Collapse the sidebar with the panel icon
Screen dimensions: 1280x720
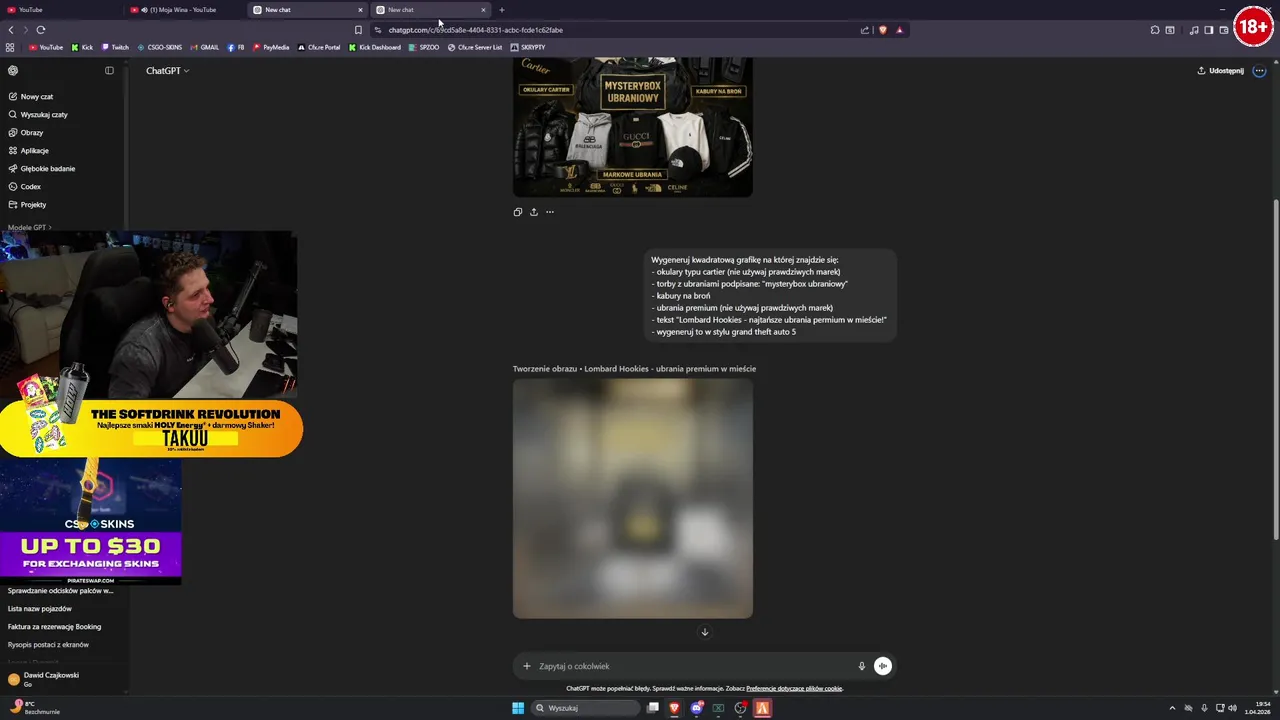coord(109,71)
